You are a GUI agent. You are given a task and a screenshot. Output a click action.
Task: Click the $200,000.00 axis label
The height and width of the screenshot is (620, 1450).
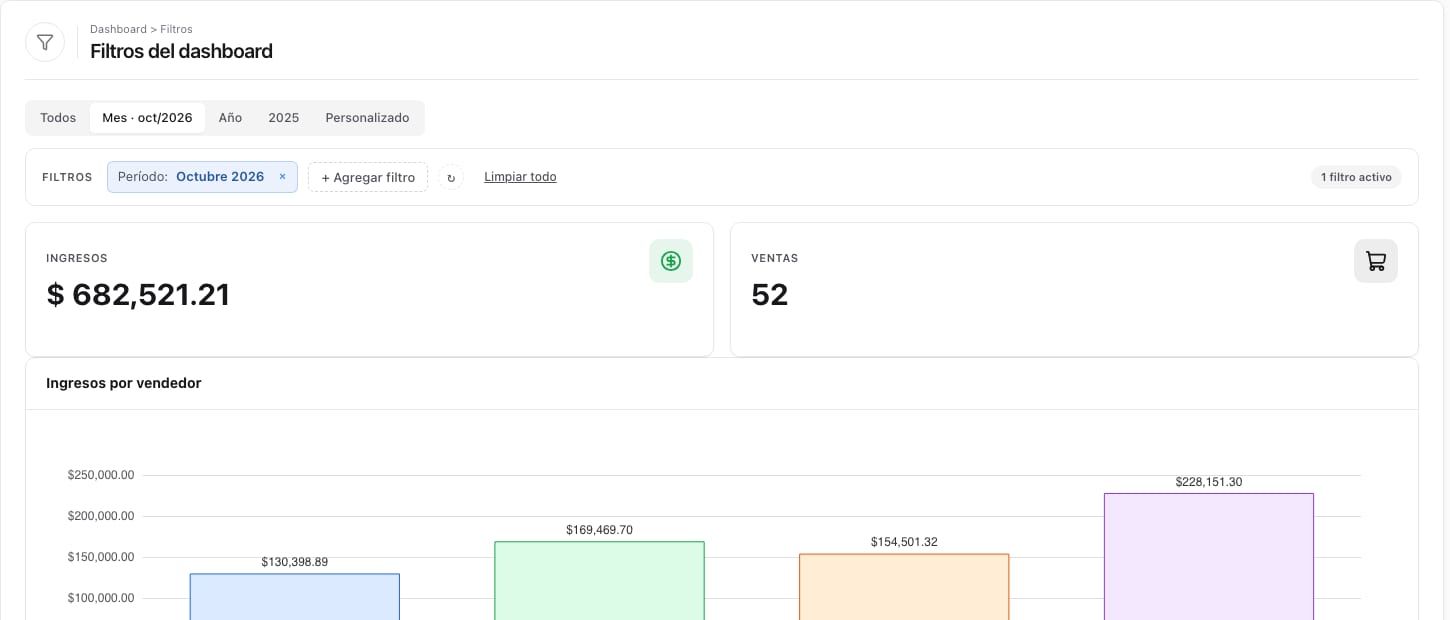[x=101, y=516]
